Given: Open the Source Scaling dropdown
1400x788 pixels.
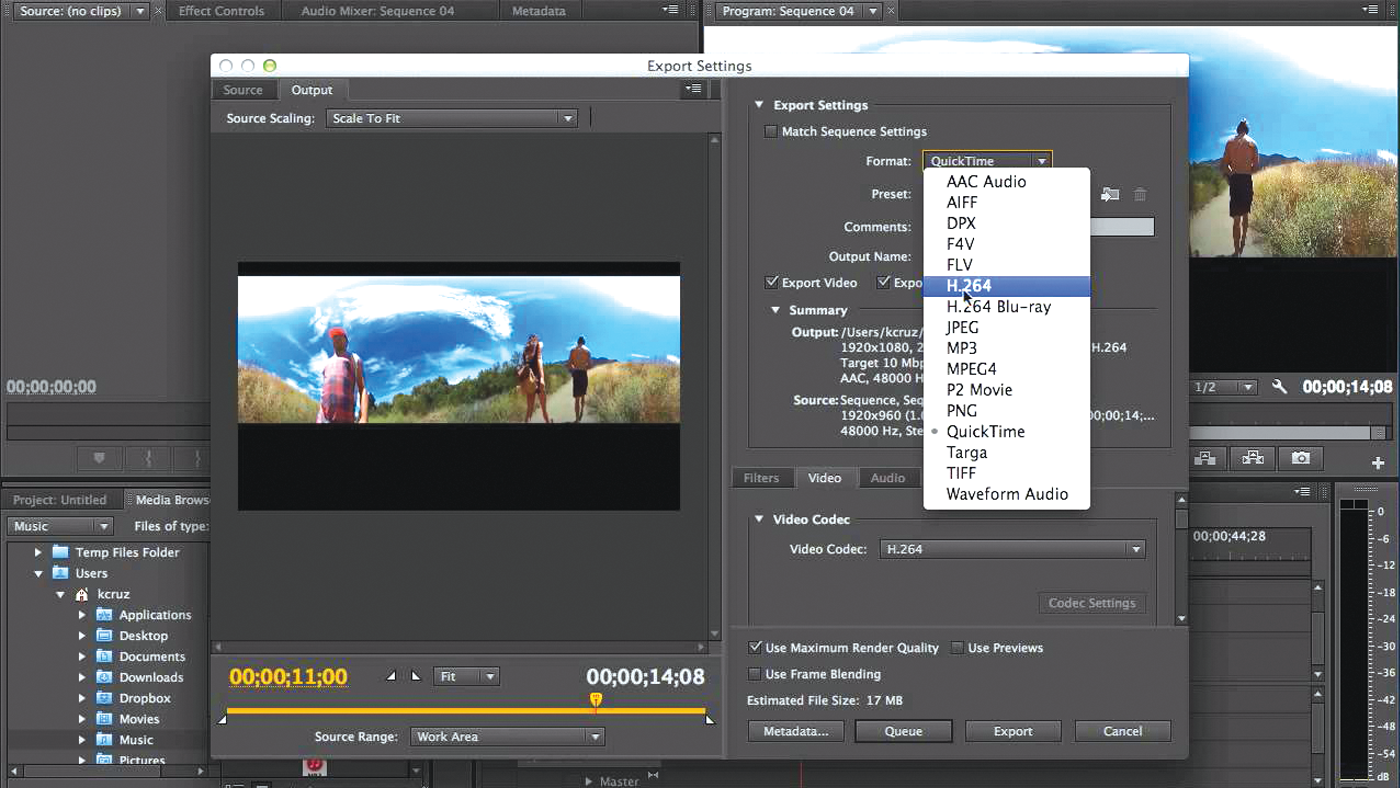Looking at the screenshot, I should [452, 118].
